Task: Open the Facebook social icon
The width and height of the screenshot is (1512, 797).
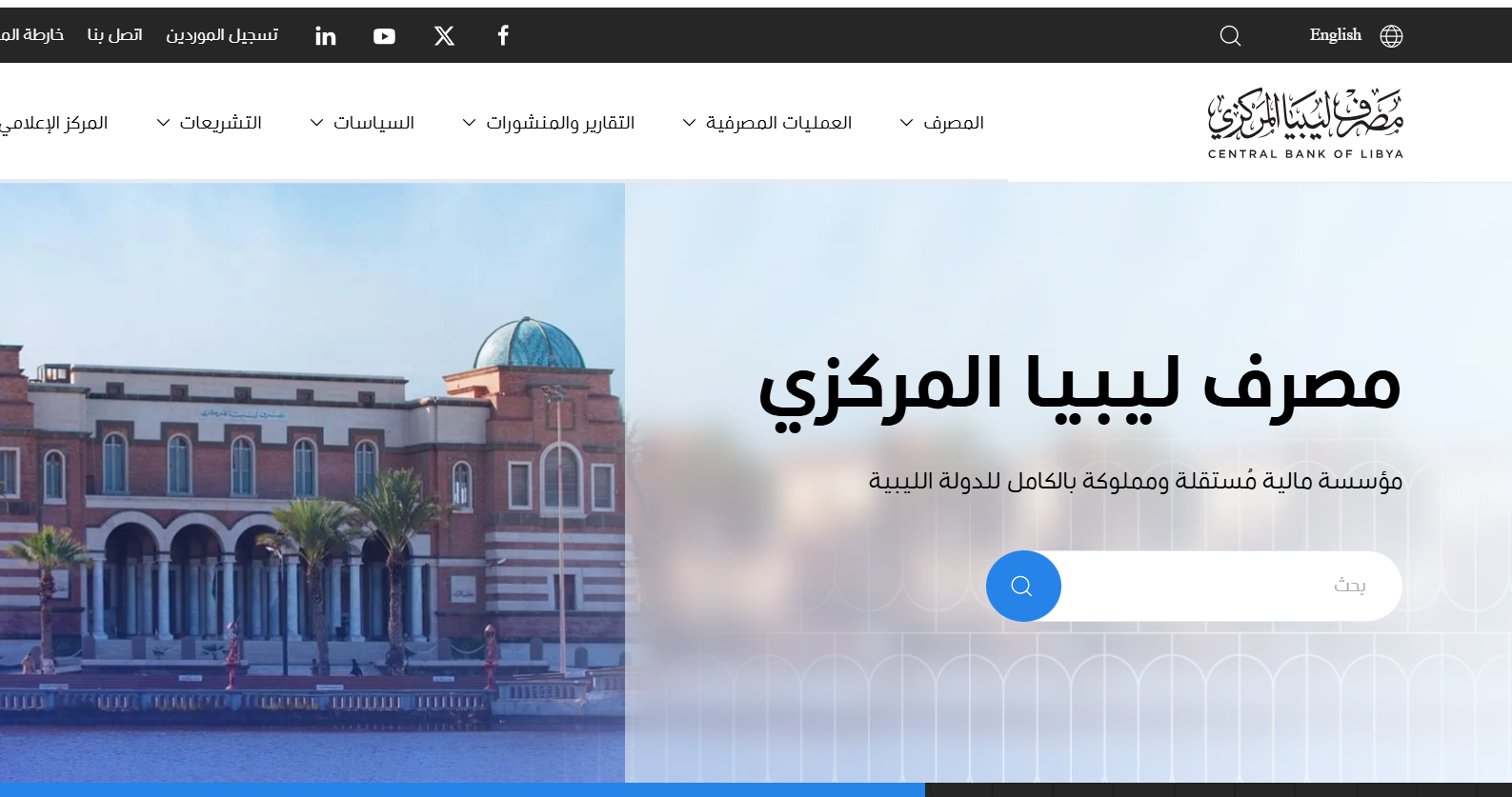Action: coord(503,35)
